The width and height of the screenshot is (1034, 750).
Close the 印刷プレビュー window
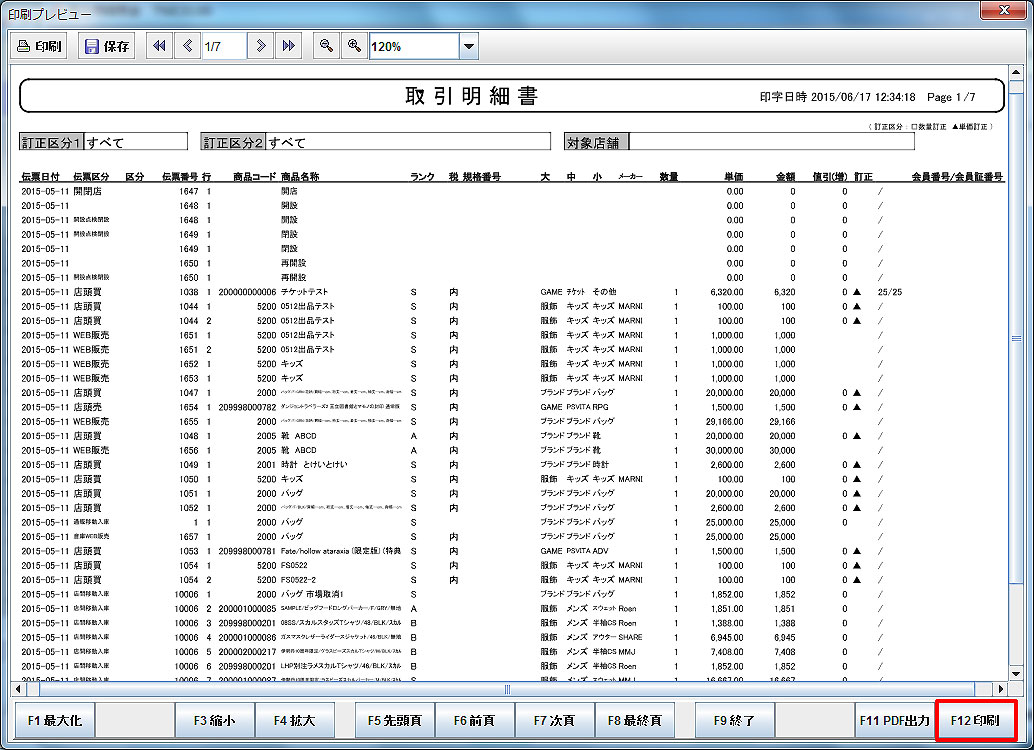[x=1003, y=10]
